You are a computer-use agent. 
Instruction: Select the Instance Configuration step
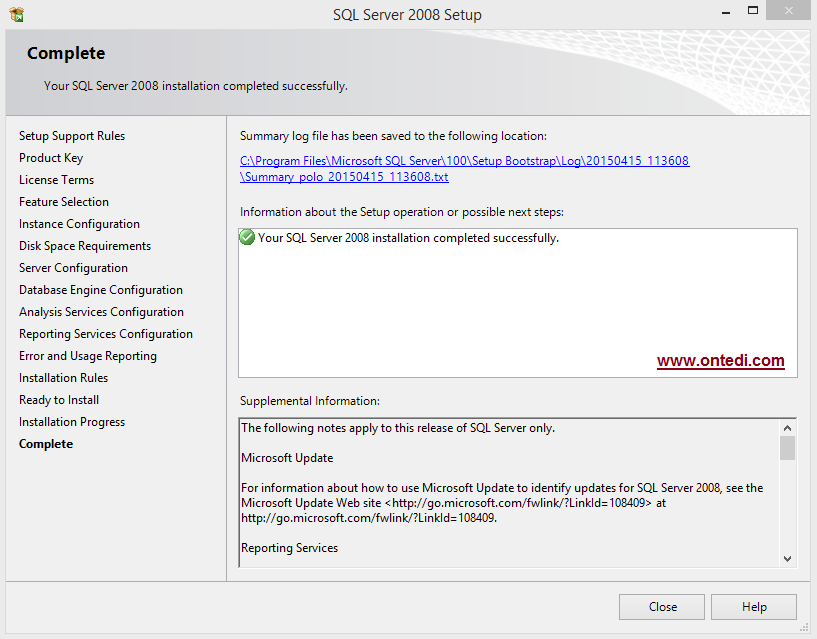click(x=79, y=224)
